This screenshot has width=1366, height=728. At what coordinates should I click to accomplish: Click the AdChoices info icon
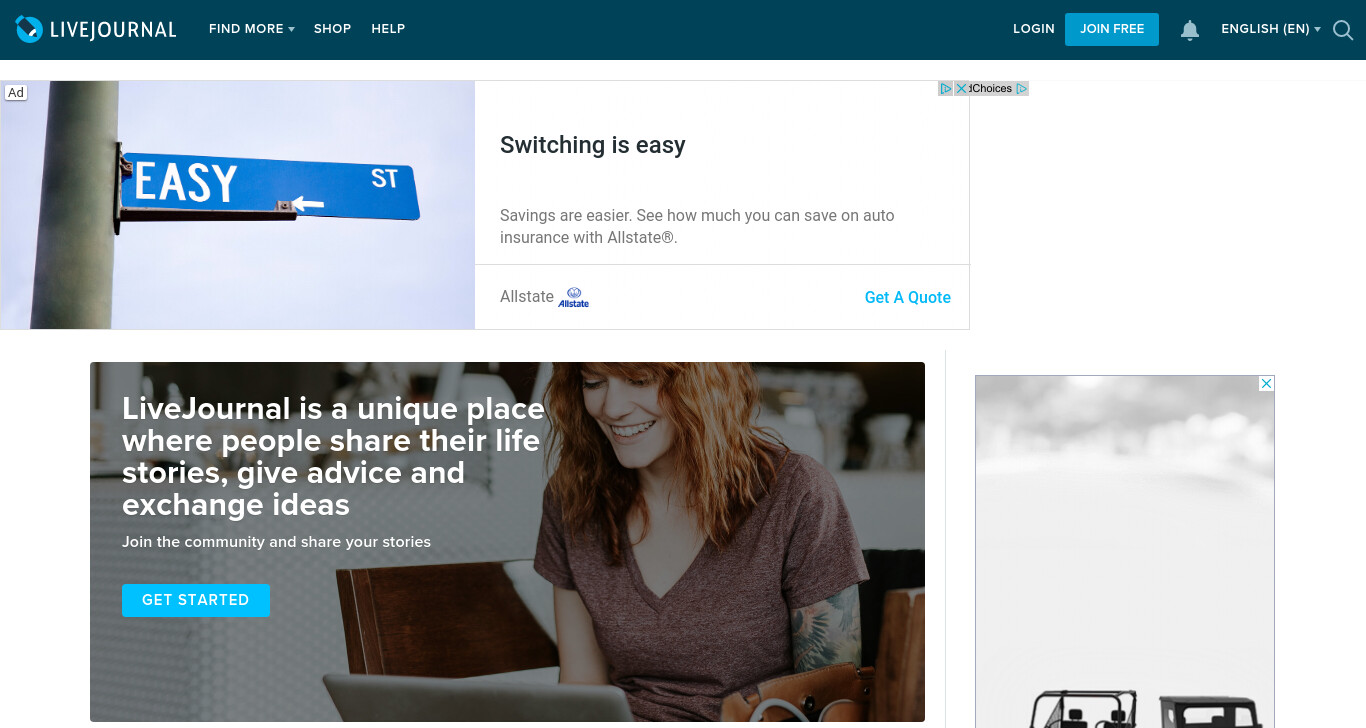946,88
